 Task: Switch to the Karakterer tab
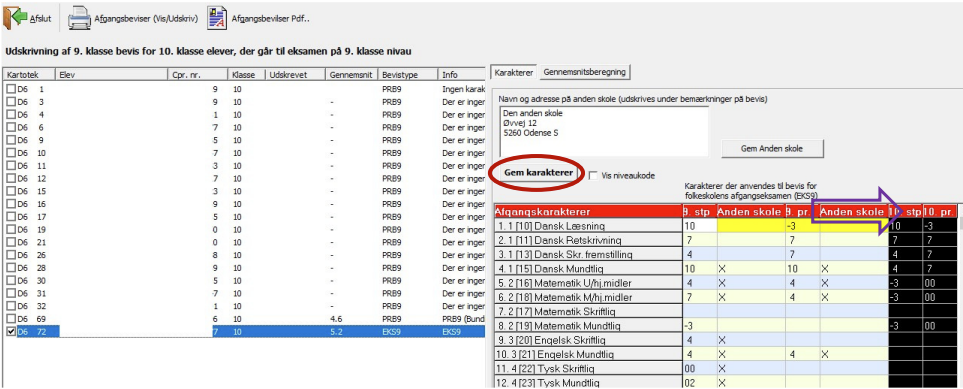(514, 72)
